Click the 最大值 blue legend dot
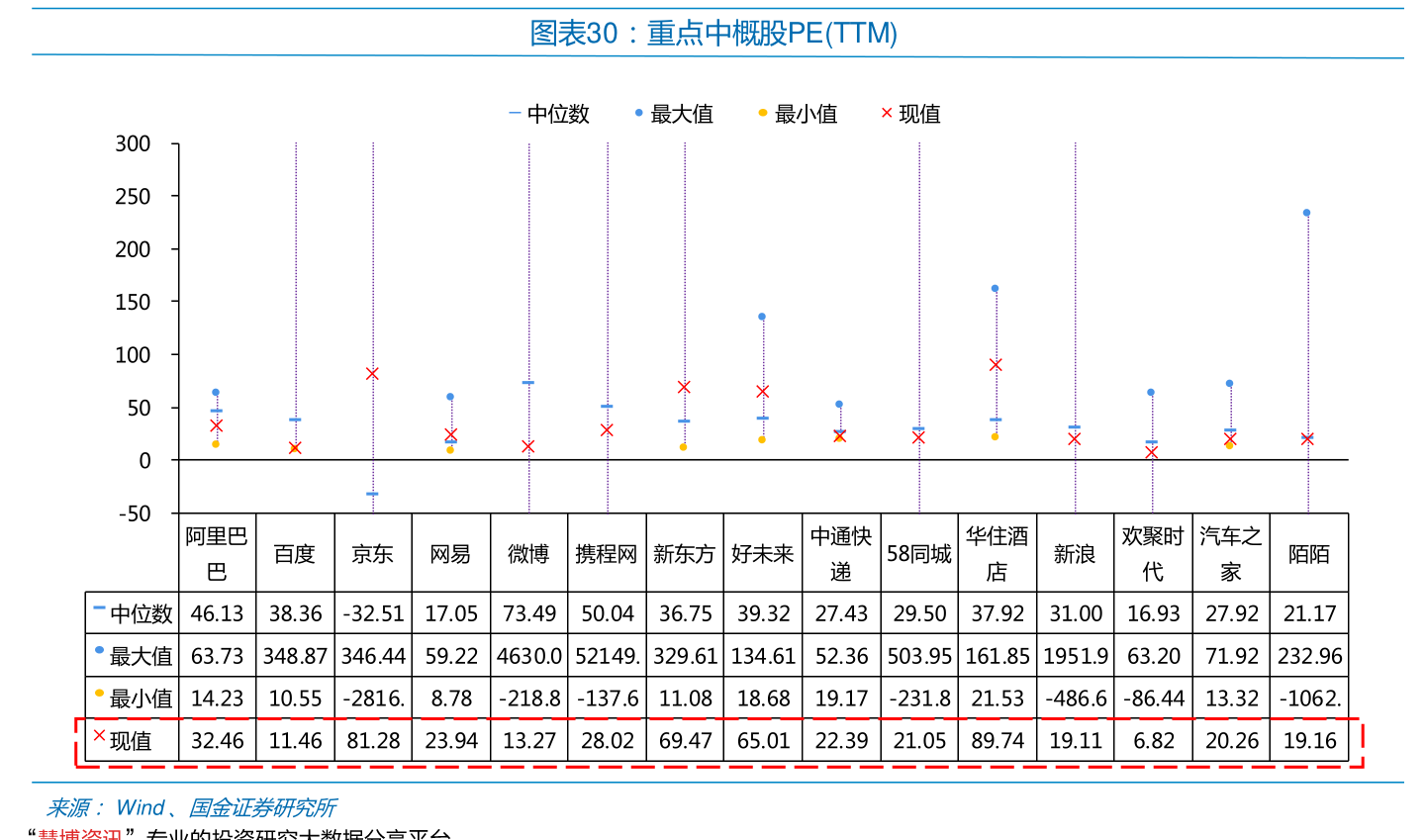This screenshot has width=1425, height=840. [639, 113]
